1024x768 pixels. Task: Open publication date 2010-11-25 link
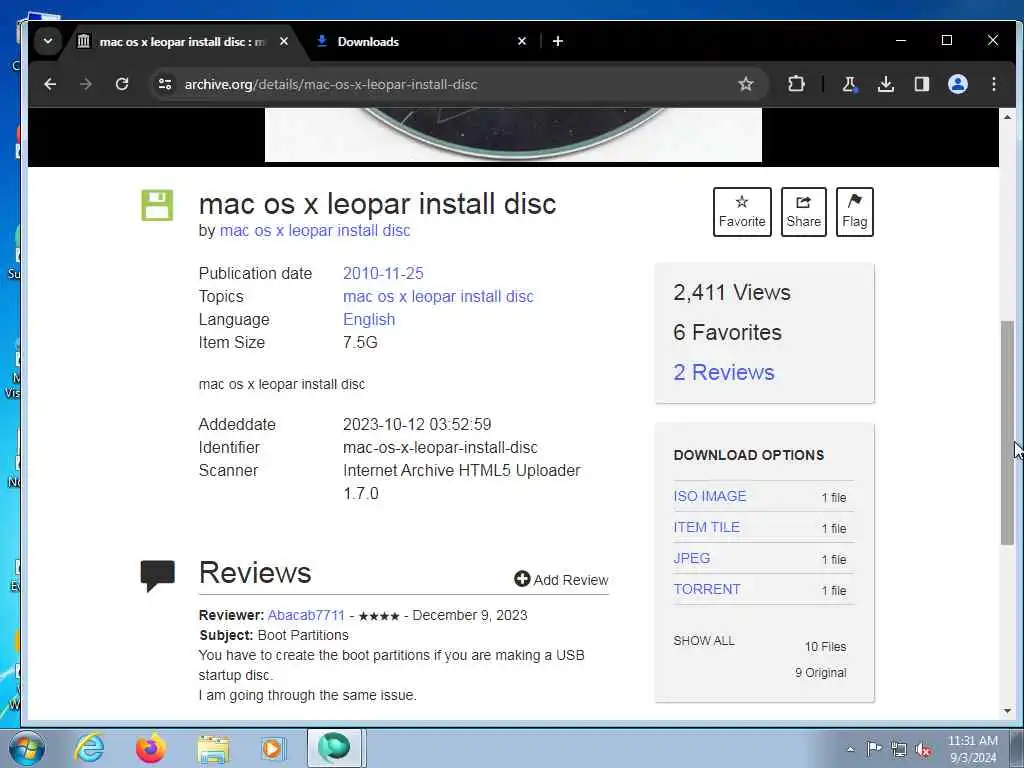click(x=383, y=273)
